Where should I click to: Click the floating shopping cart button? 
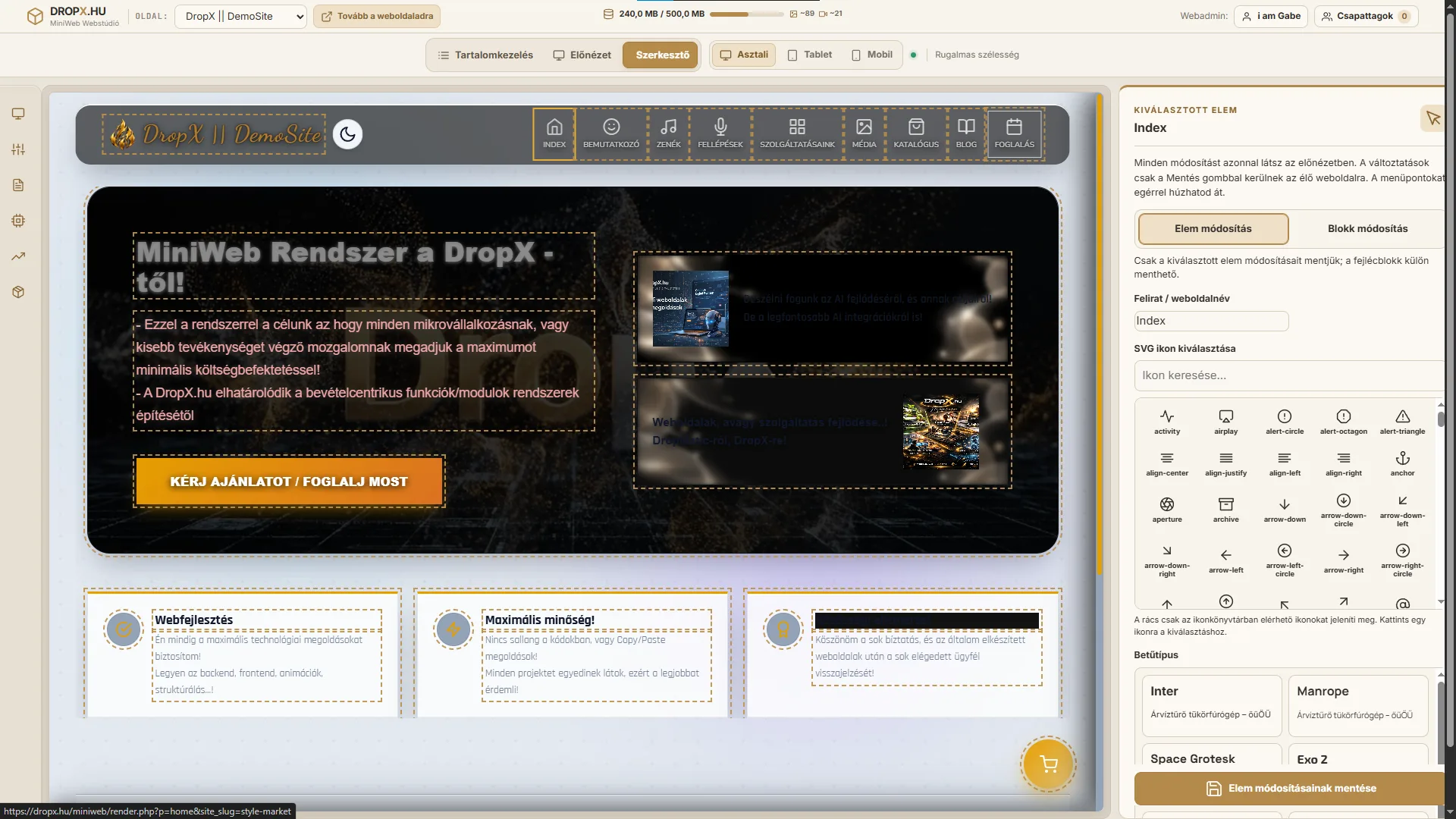[x=1049, y=764]
